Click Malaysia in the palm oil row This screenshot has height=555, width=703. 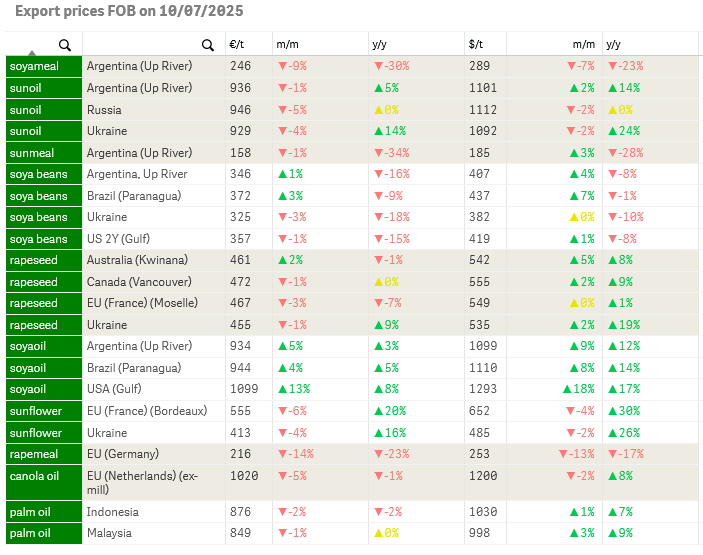click(x=111, y=534)
